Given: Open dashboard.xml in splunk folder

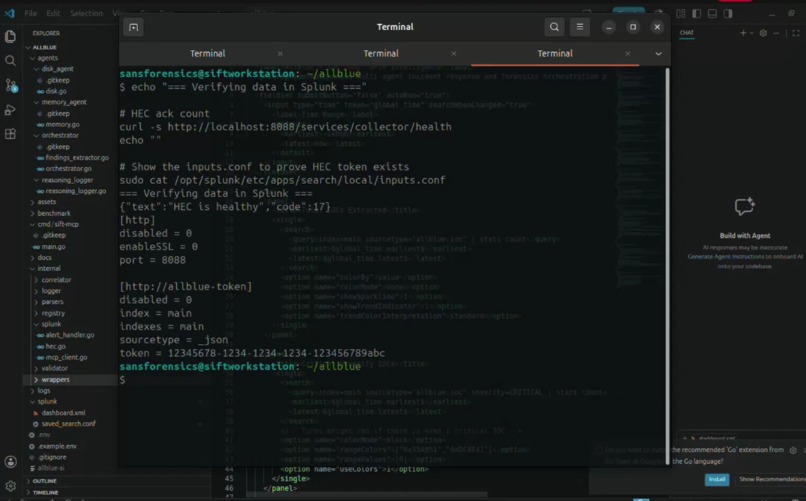Looking at the screenshot, I should click(63, 413).
